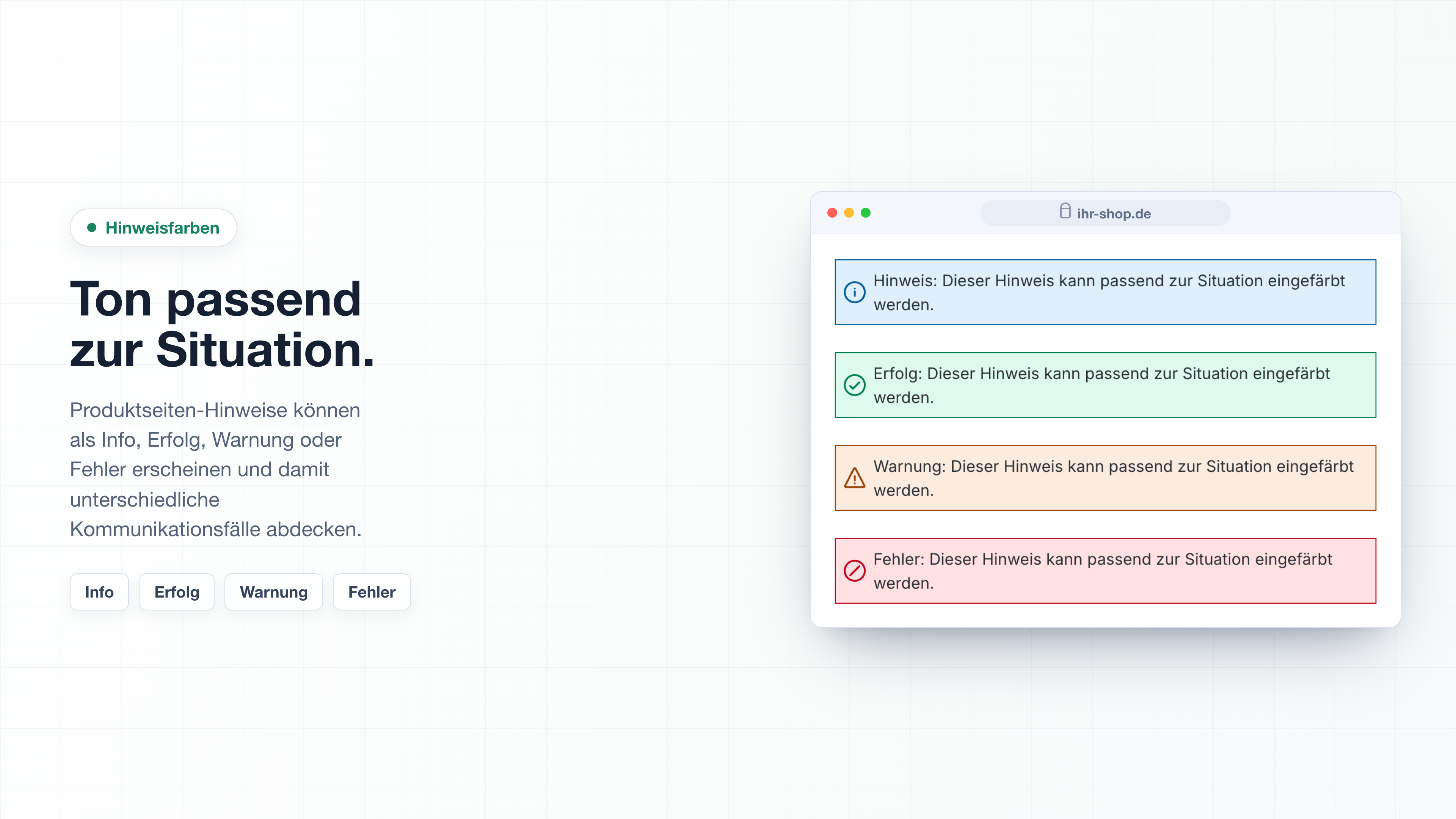Click the green checkmark success icon
This screenshot has height=819, width=1456.
854,385
